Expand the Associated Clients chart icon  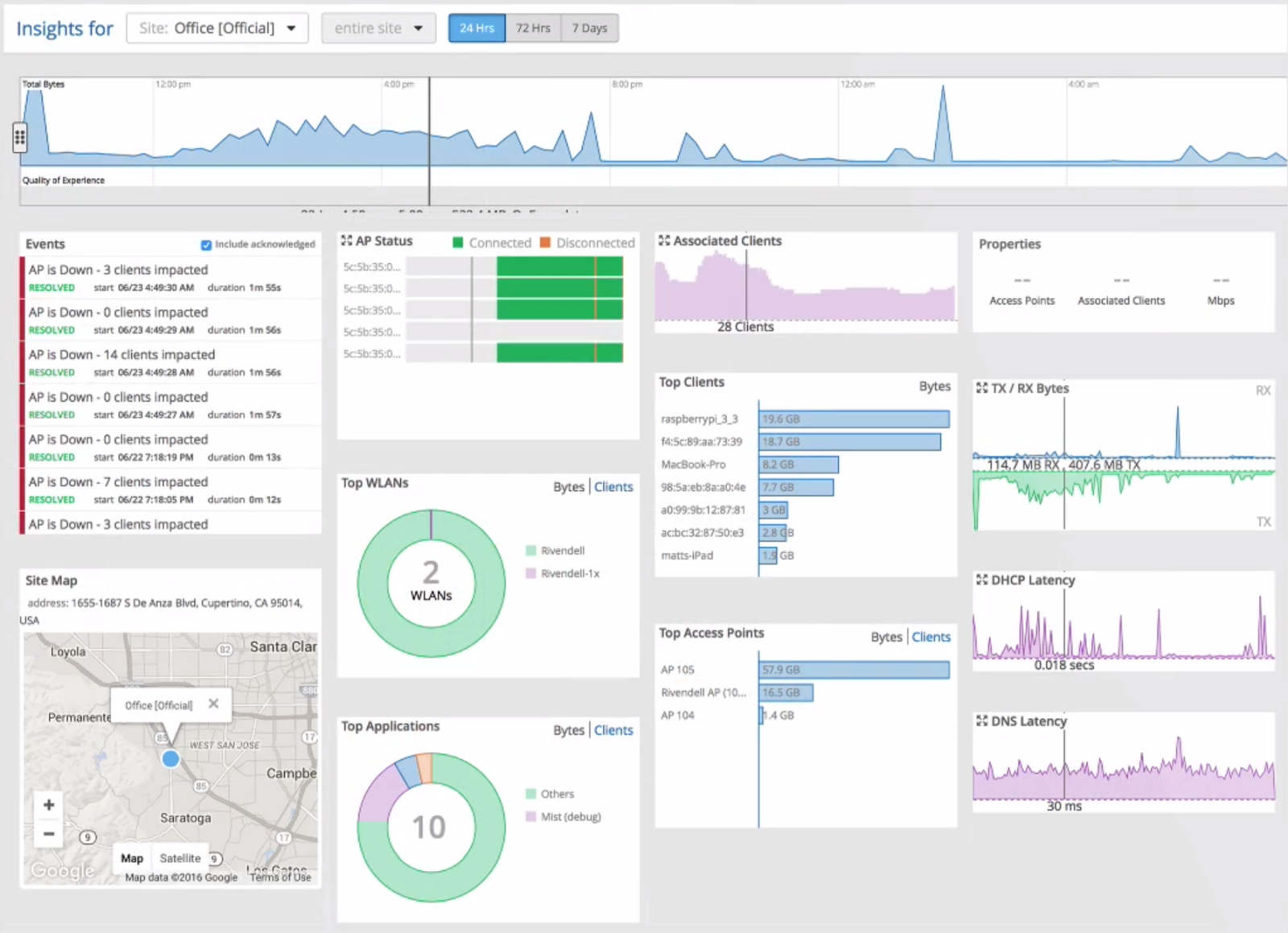(x=664, y=241)
